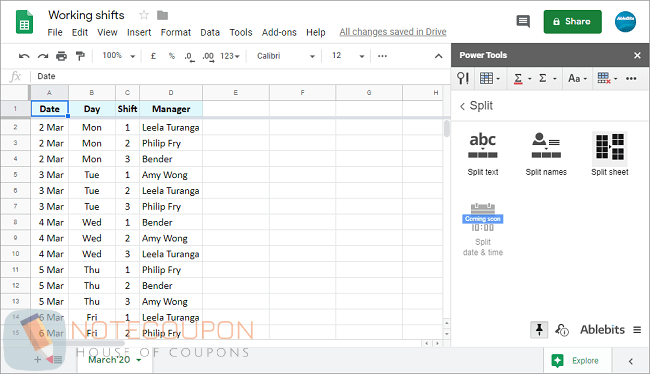The height and width of the screenshot is (374, 650).
Task: Select the Bender cell in row 4
Action: 171,159
